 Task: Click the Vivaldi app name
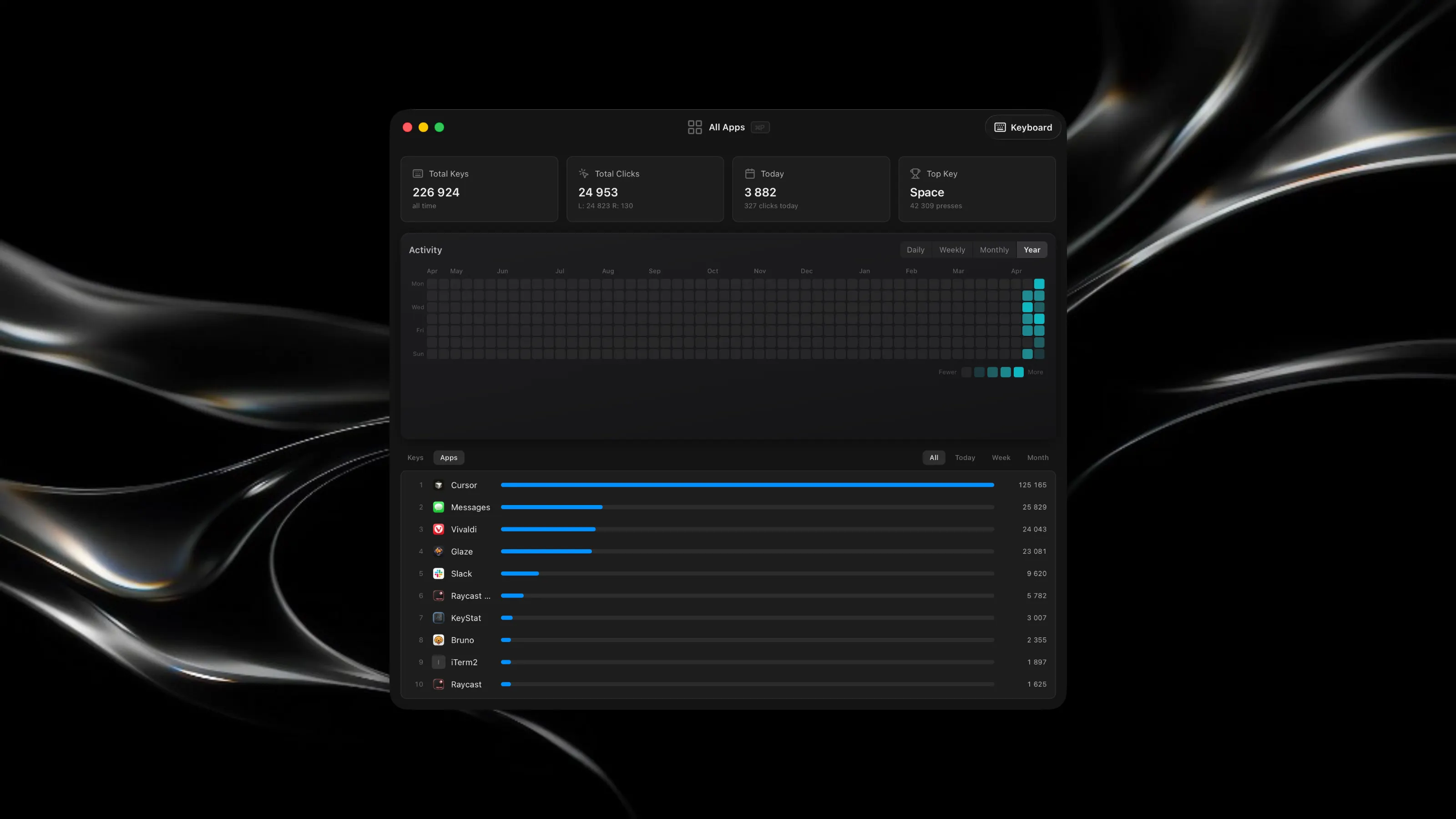click(x=464, y=529)
